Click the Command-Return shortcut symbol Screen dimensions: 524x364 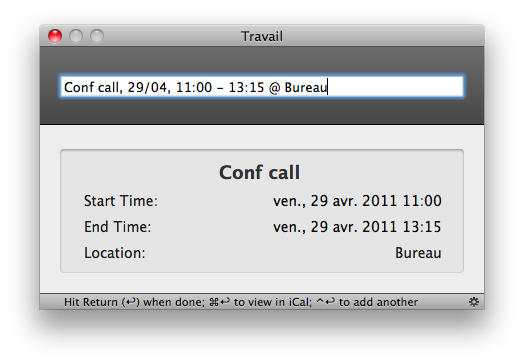coord(220,302)
